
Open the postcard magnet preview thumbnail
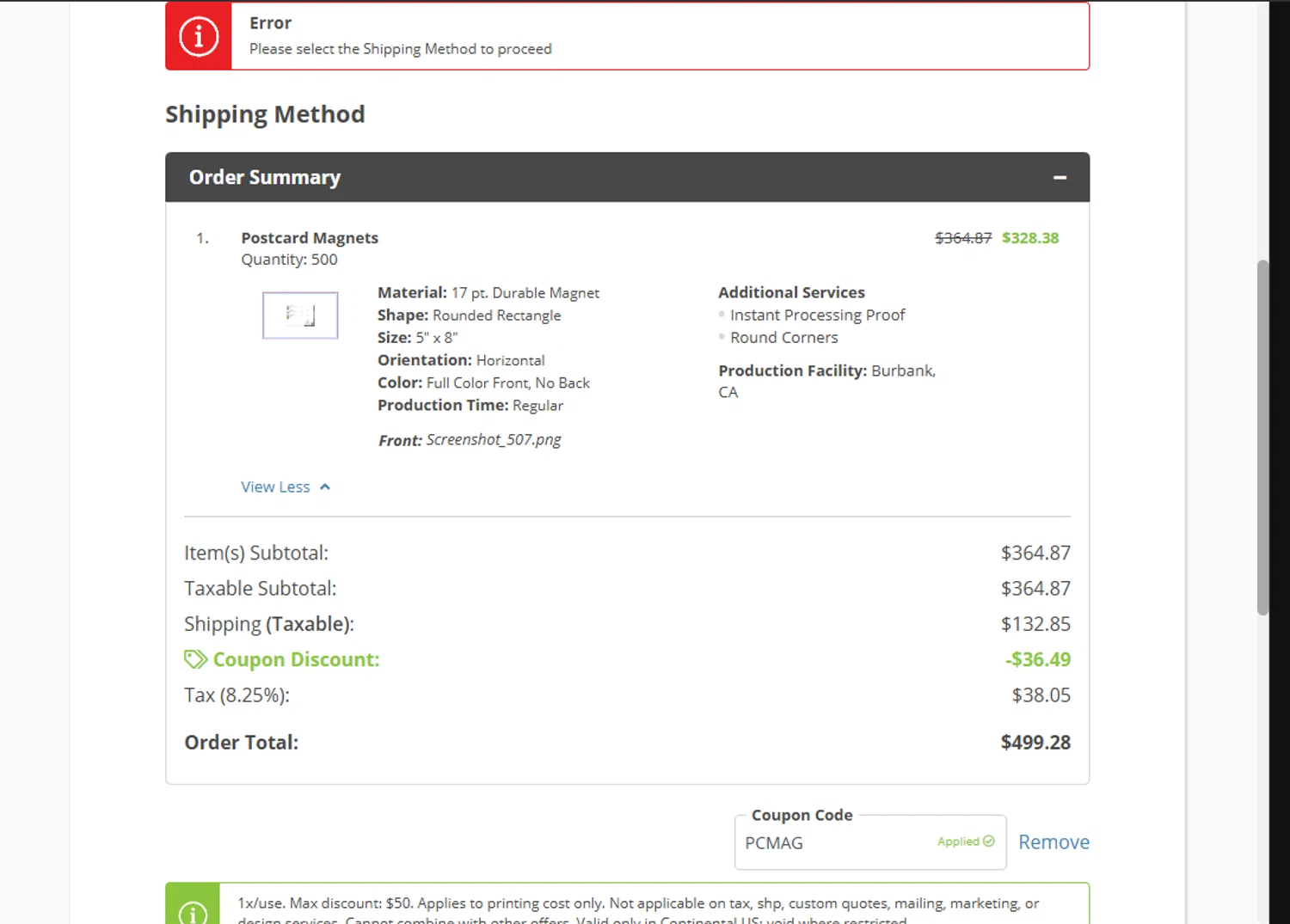tap(300, 315)
